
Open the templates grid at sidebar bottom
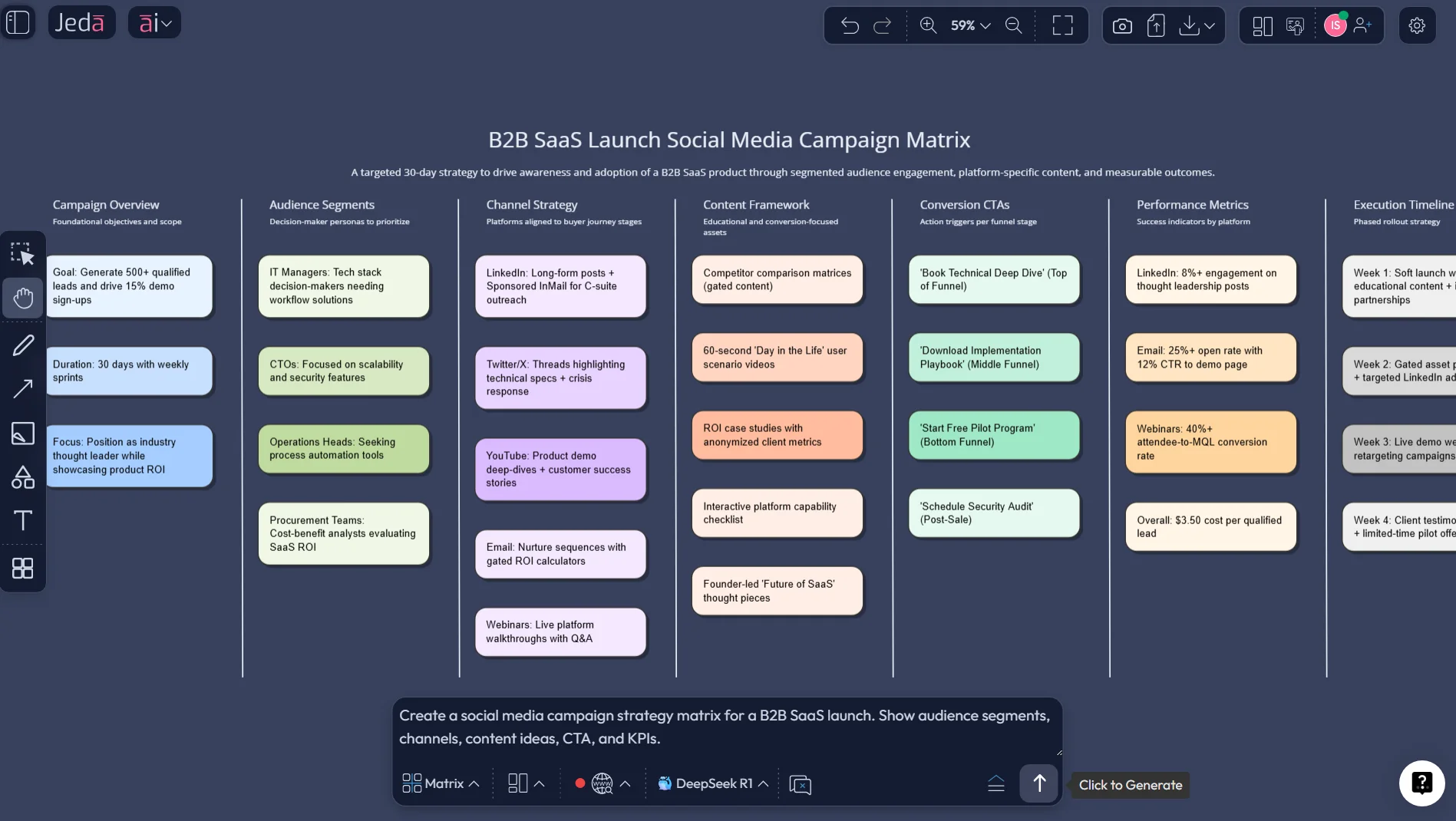tap(22, 568)
